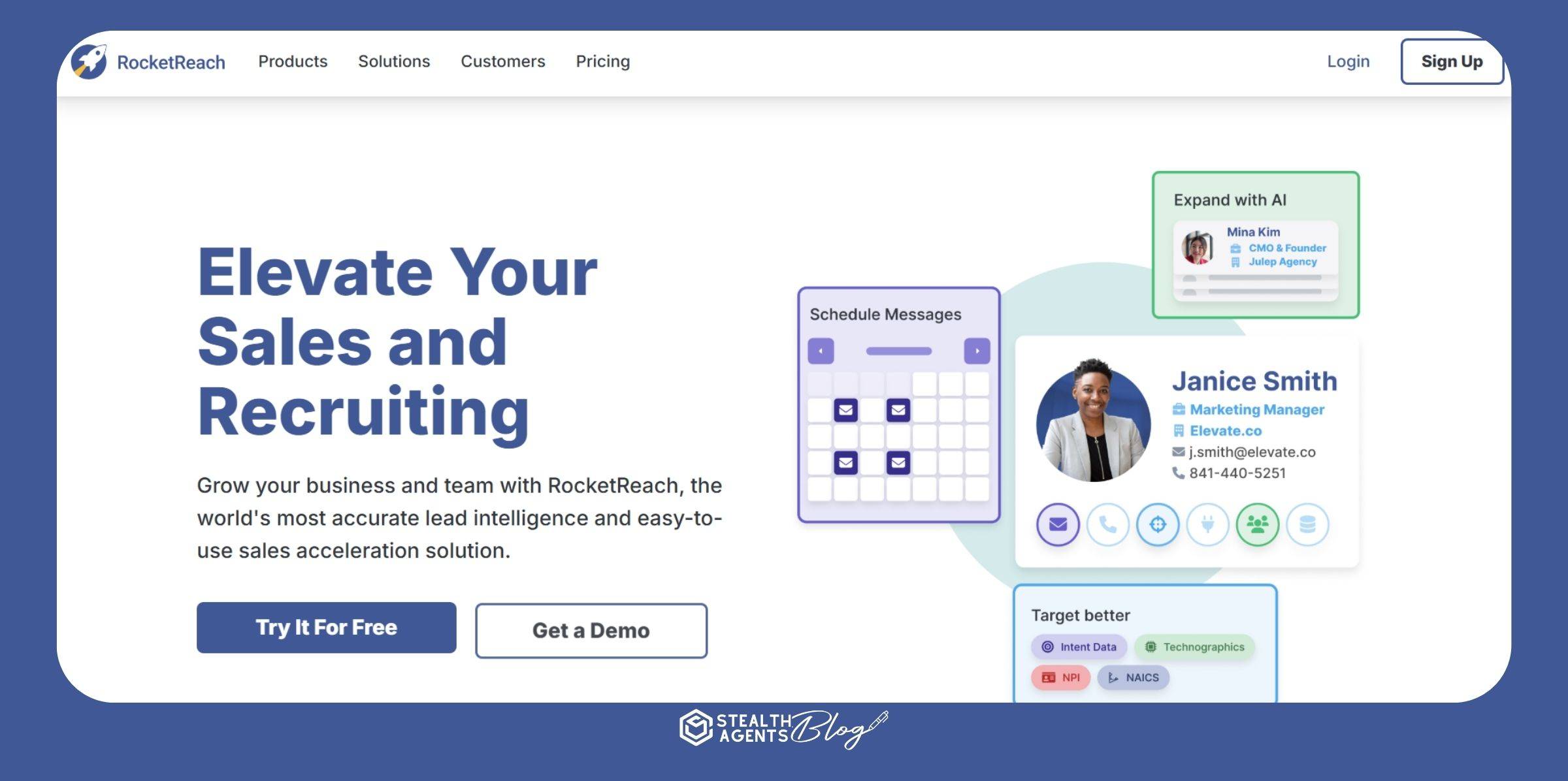Image resolution: width=1568 pixels, height=781 pixels.
Task: Click the Schedule Messages card title
Action: [x=885, y=314]
